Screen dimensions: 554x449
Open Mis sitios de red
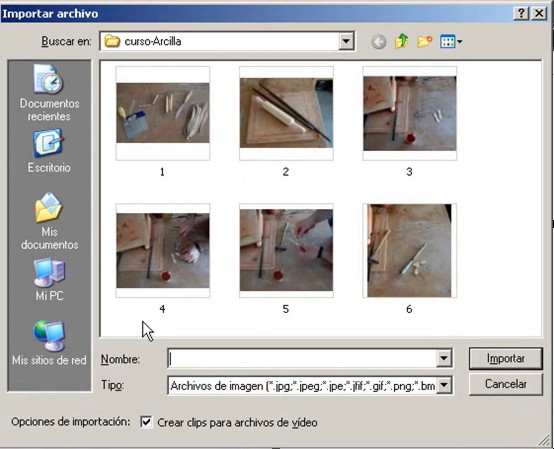pyautogui.click(x=49, y=343)
